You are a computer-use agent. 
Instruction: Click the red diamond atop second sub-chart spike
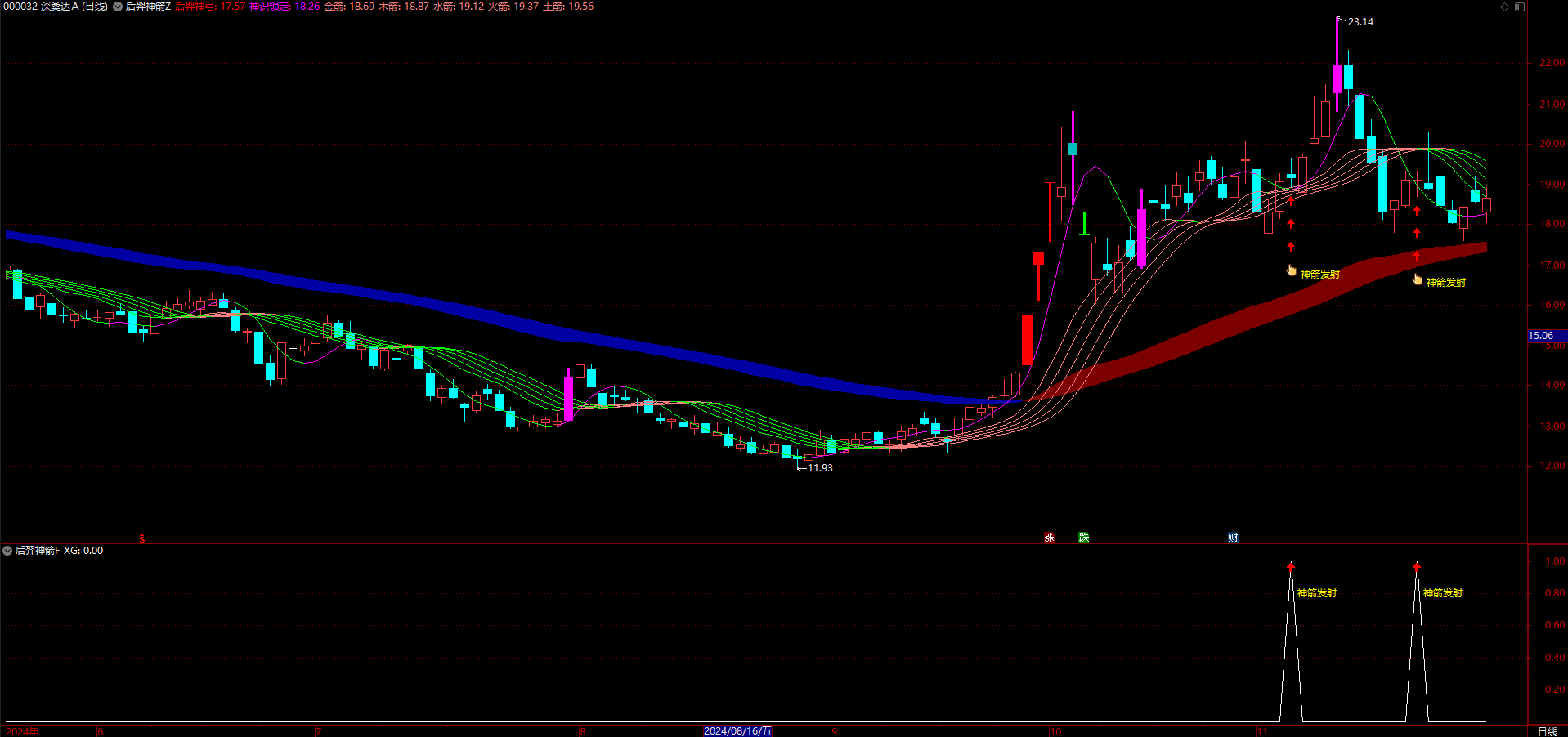pyautogui.click(x=1417, y=566)
